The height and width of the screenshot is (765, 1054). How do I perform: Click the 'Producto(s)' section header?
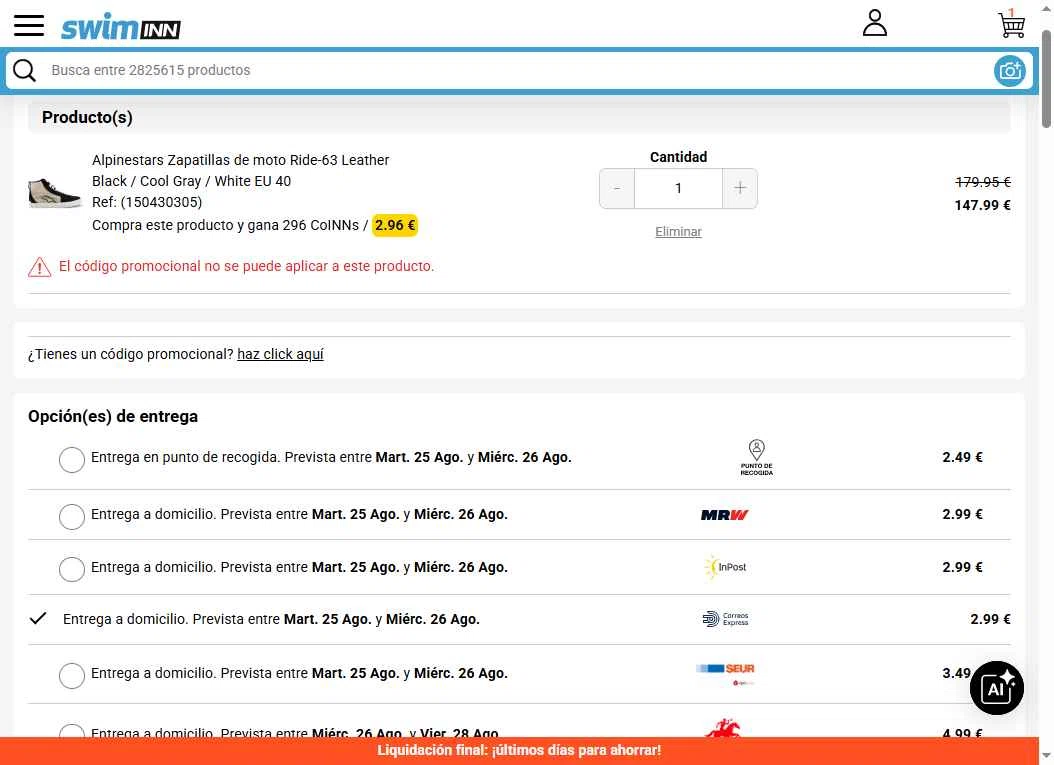click(x=87, y=117)
